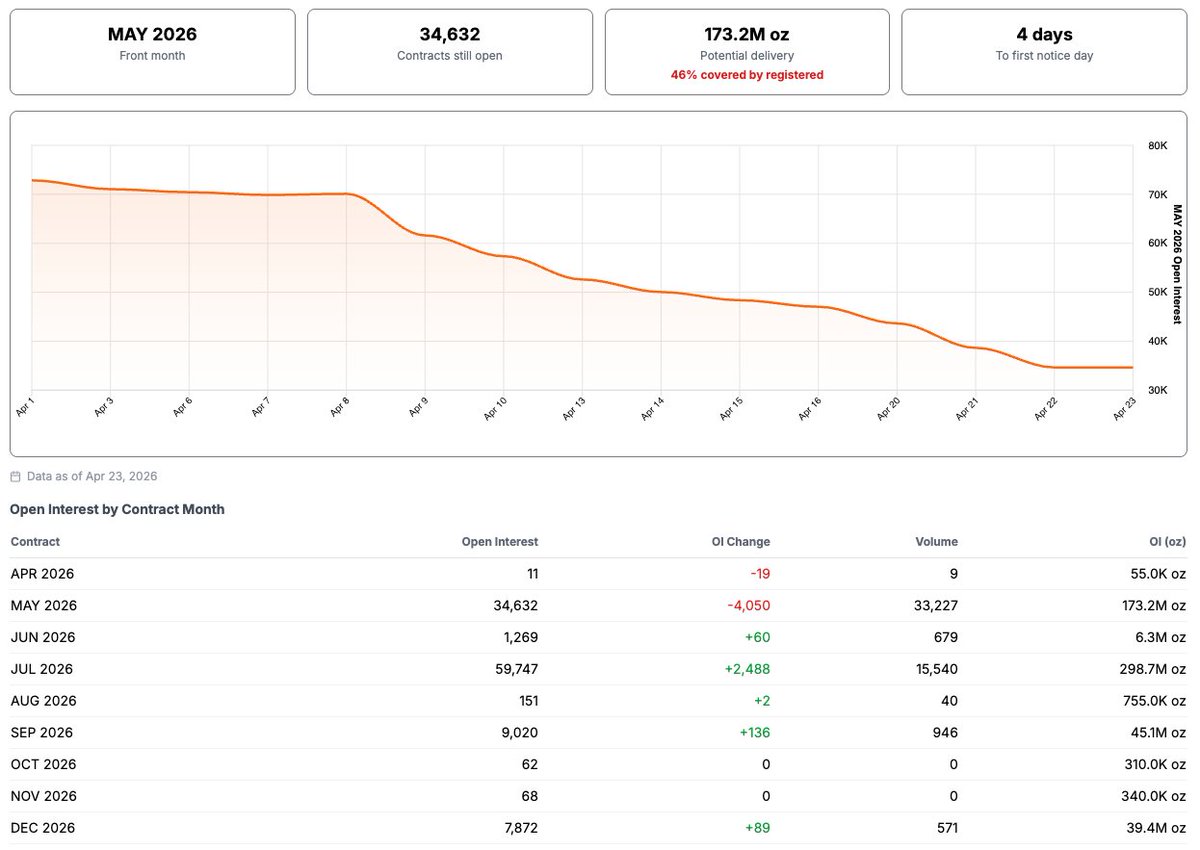This screenshot has height=850, width=1200.
Task: Click the Open Interest by Contract Month heading
Action: (117, 509)
